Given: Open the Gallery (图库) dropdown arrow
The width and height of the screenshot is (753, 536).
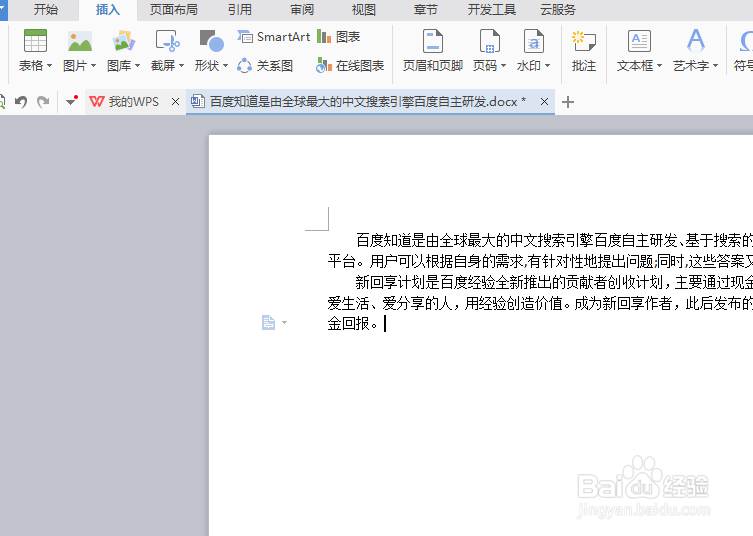Looking at the screenshot, I should (x=137, y=66).
